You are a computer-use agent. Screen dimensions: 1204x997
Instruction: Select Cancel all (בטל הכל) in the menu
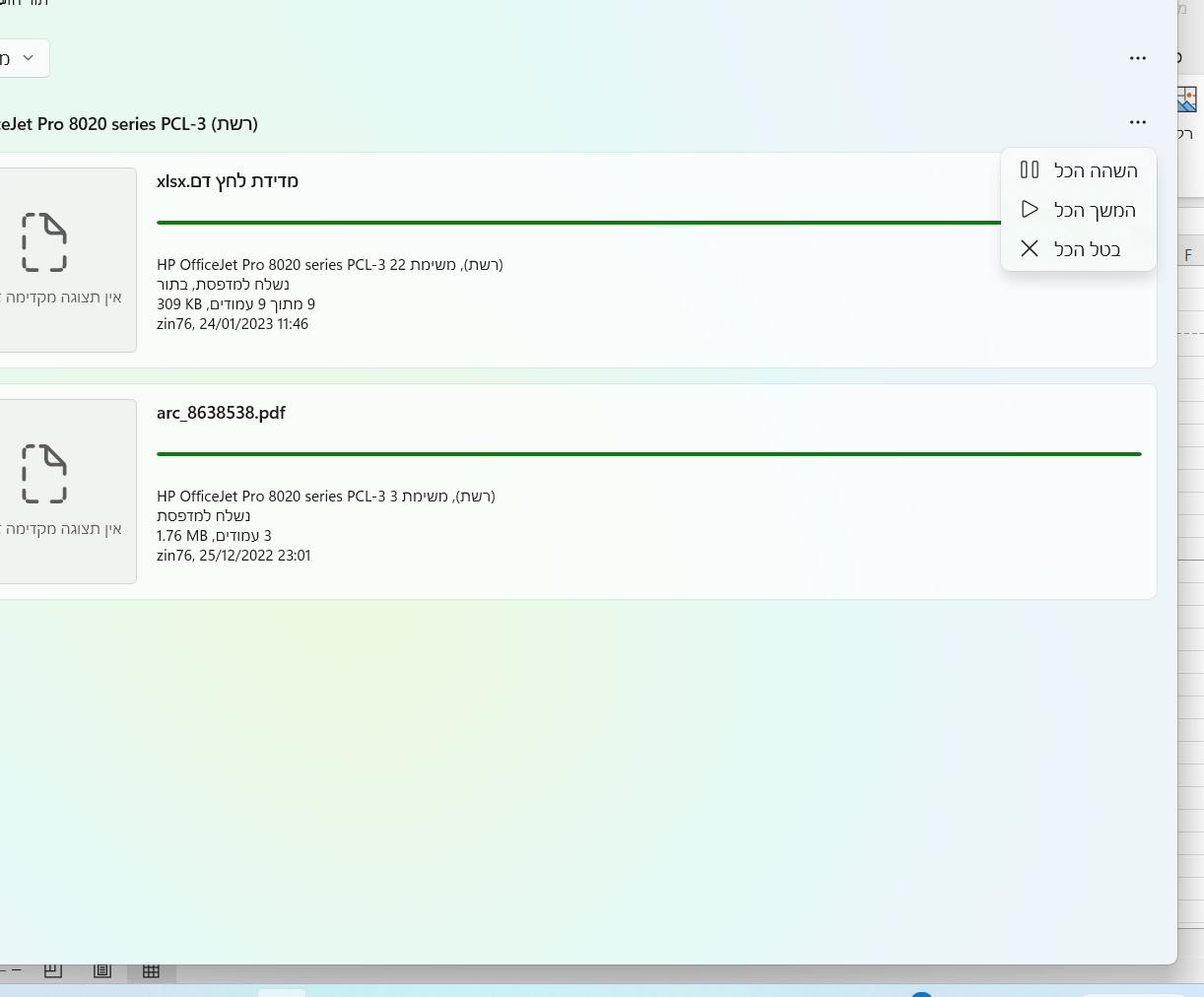click(1079, 249)
